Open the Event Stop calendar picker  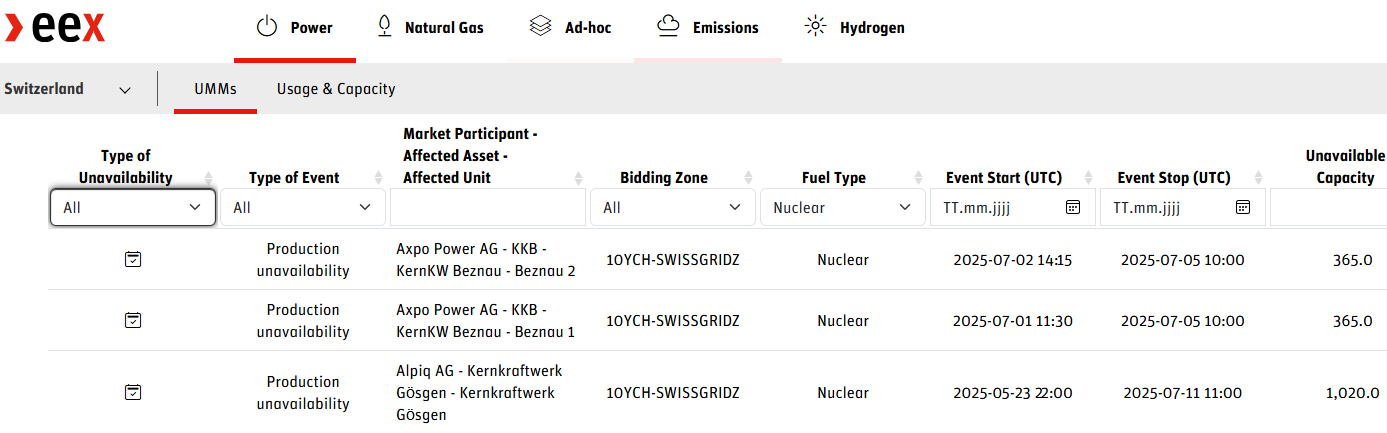click(x=1243, y=207)
